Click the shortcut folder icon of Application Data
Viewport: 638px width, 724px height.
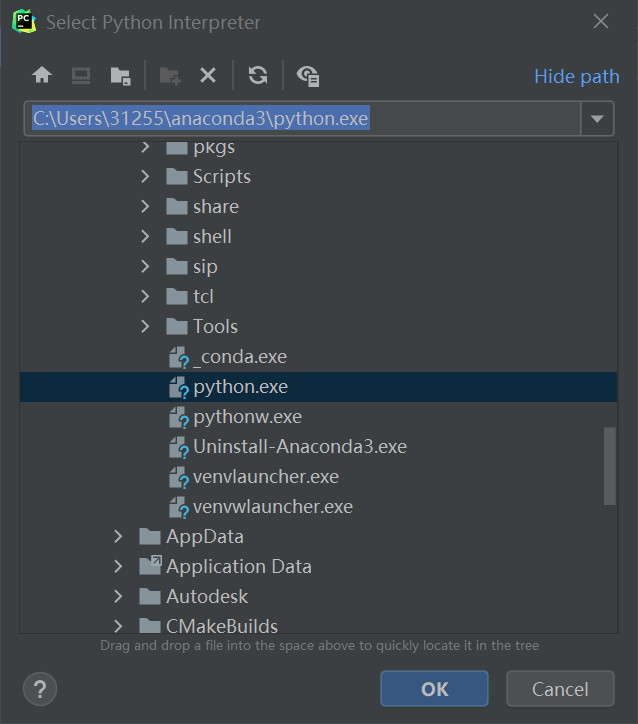pyautogui.click(x=150, y=566)
